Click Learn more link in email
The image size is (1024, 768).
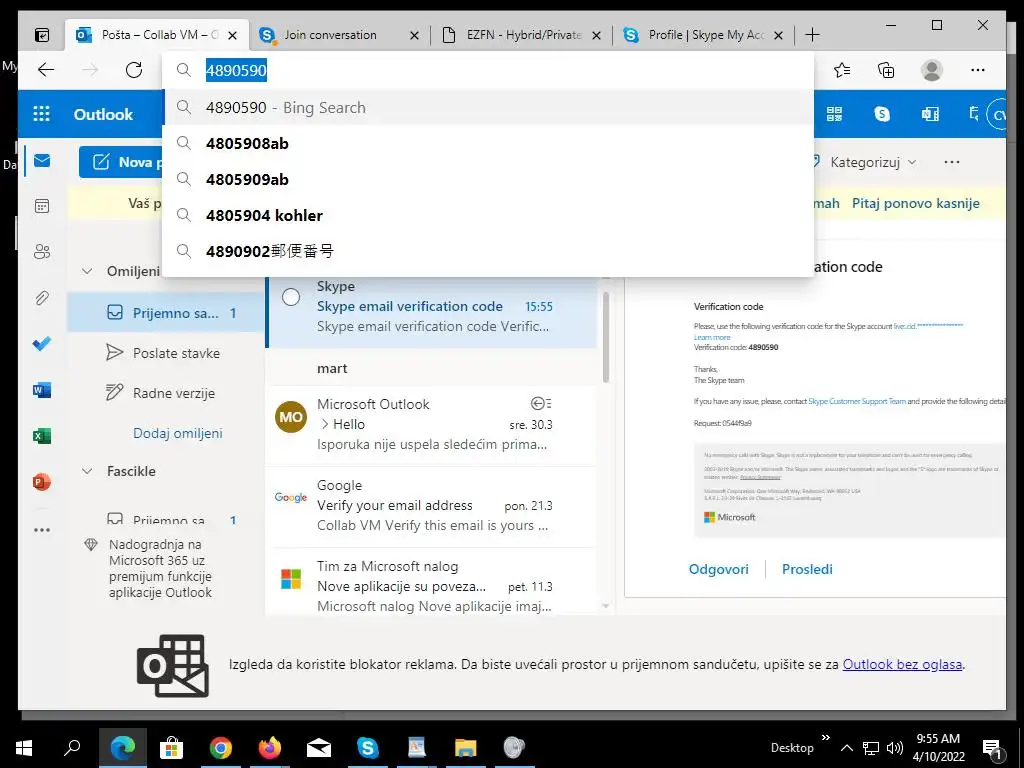click(x=712, y=337)
